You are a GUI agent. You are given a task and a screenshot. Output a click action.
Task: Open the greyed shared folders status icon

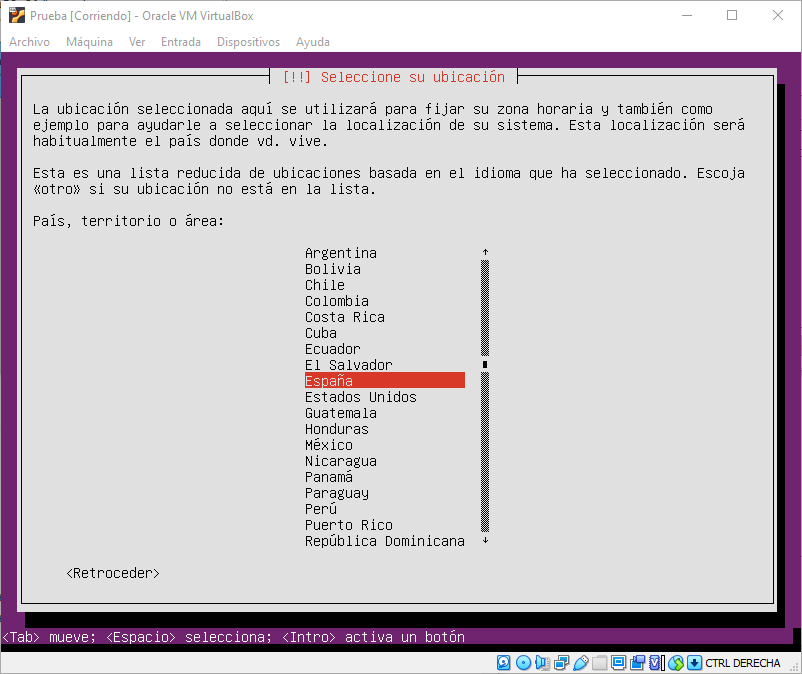click(599, 663)
